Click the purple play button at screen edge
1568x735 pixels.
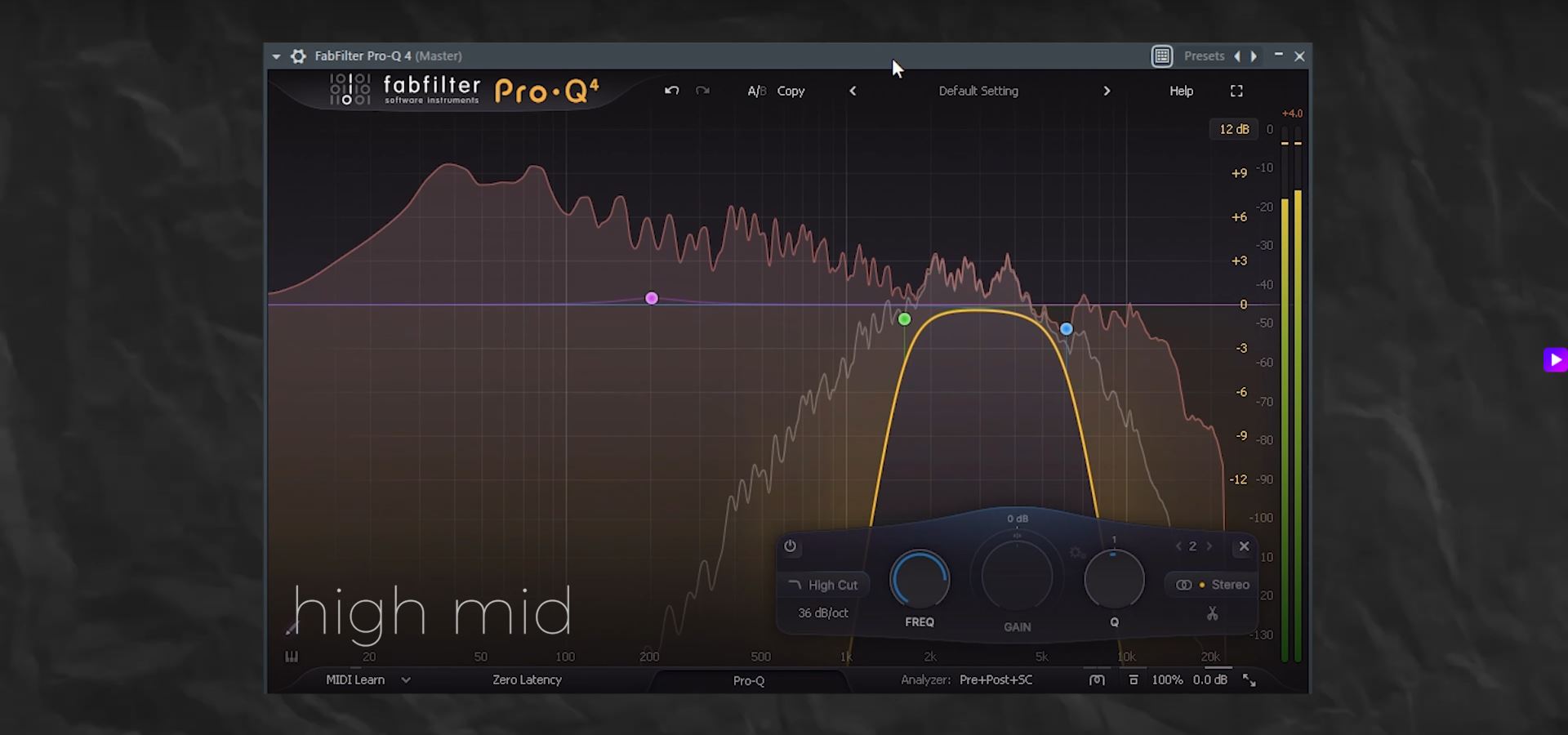[x=1555, y=360]
